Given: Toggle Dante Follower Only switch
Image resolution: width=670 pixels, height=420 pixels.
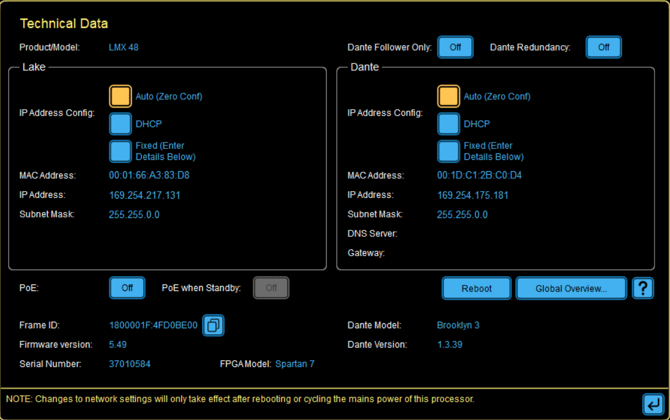Looking at the screenshot, I should coord(455,47).
